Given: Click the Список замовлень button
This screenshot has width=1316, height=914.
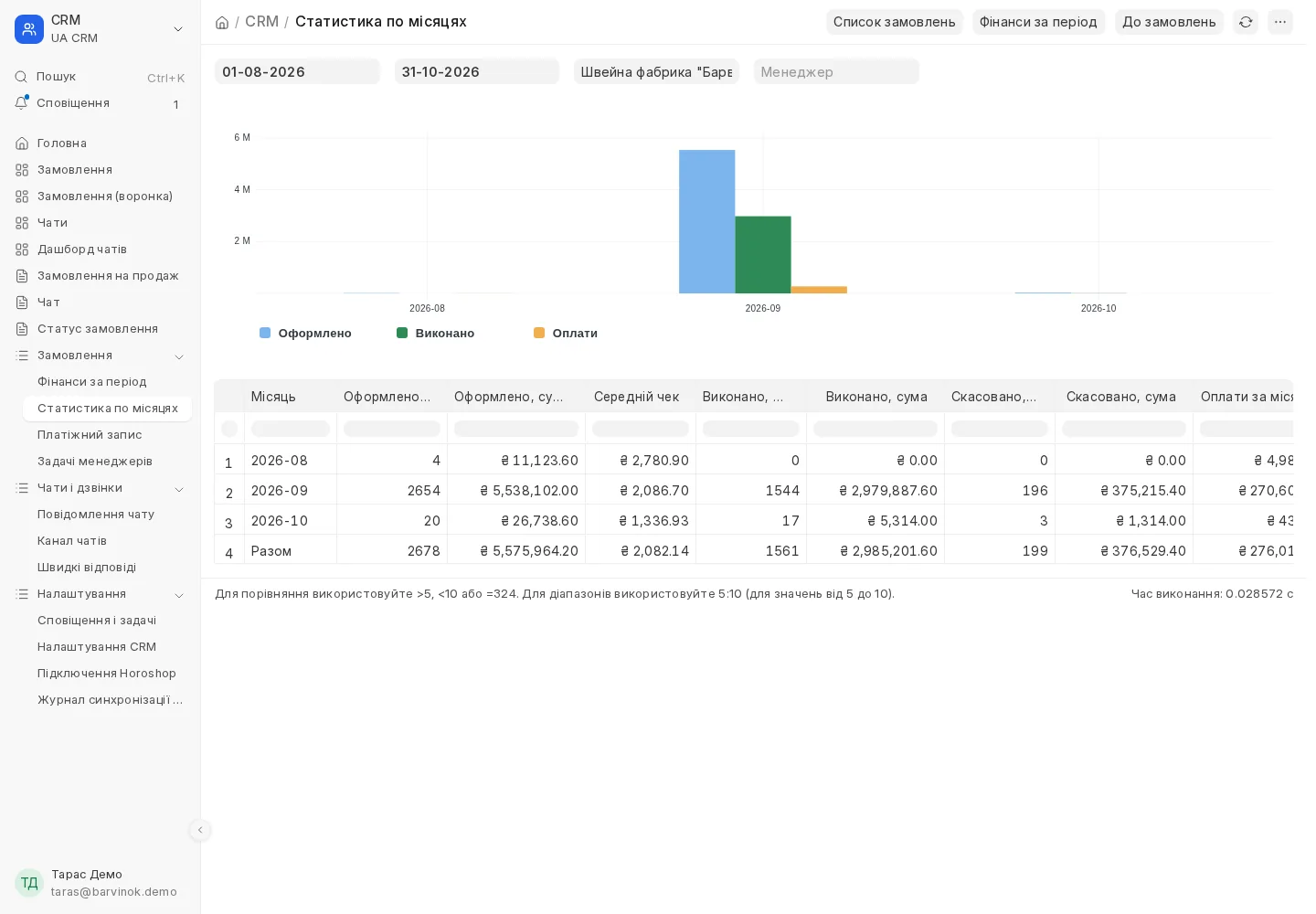Looking at the screenshot, I should coord(895,22).
